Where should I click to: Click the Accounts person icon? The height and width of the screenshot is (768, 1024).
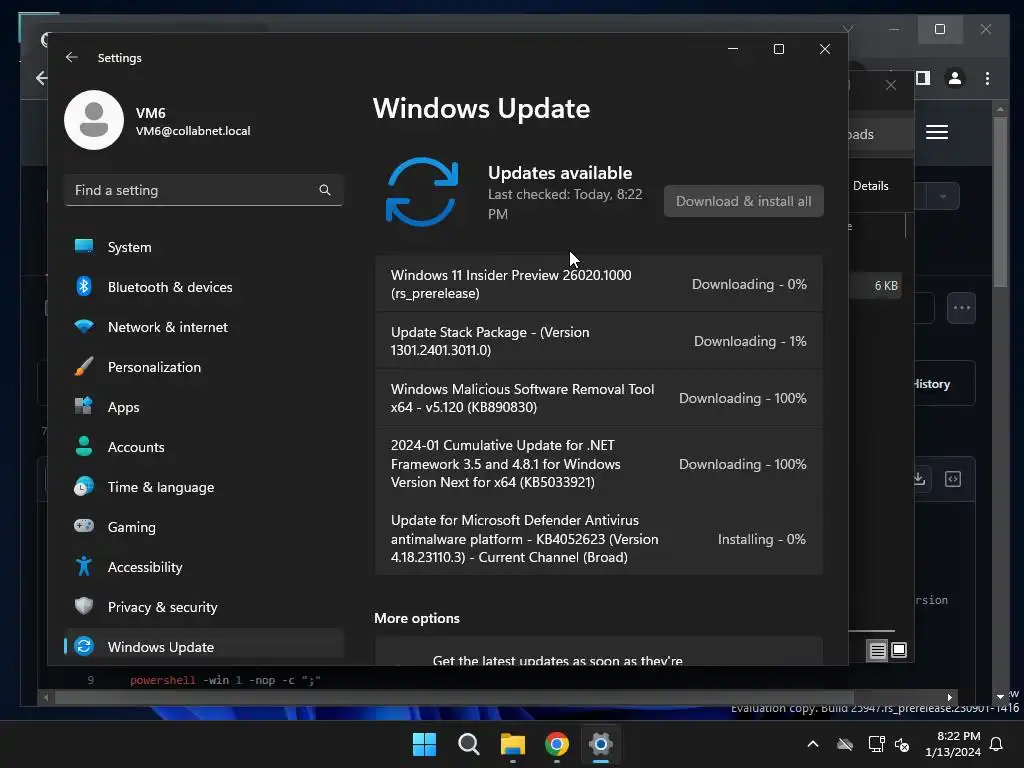84,446
